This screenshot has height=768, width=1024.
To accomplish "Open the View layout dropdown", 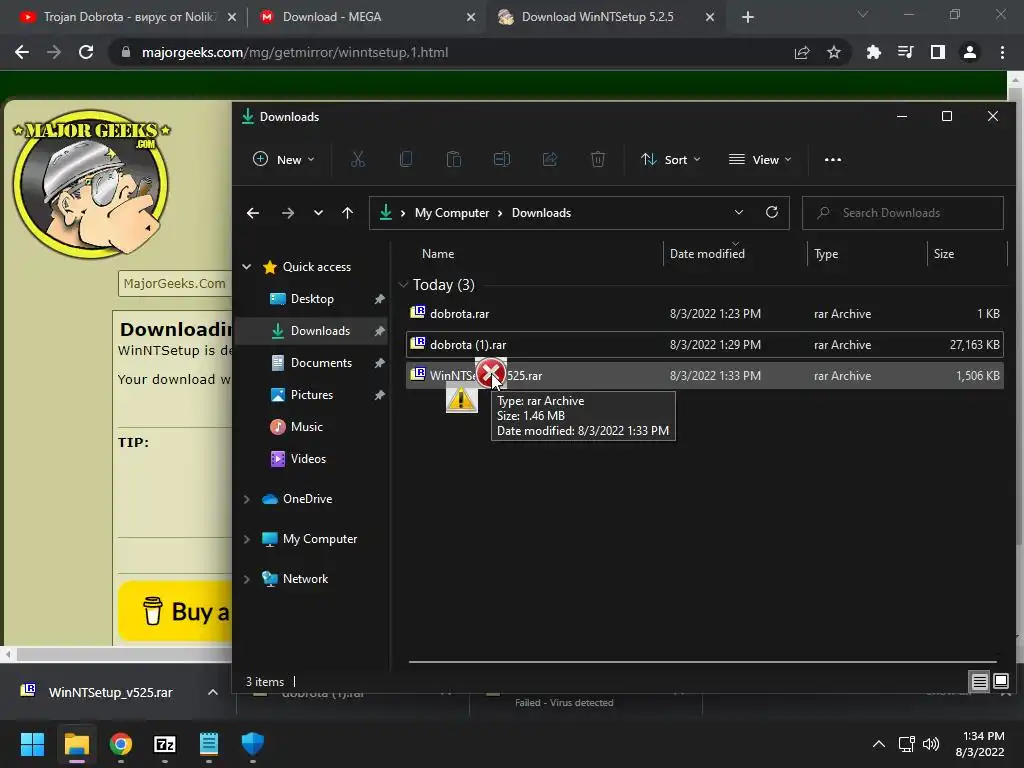I will (x=760, y=159).
